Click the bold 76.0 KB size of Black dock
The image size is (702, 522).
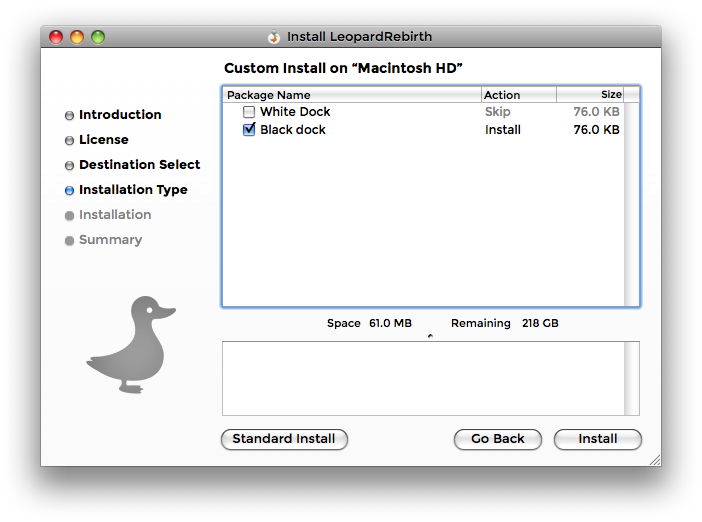[596, 130]
